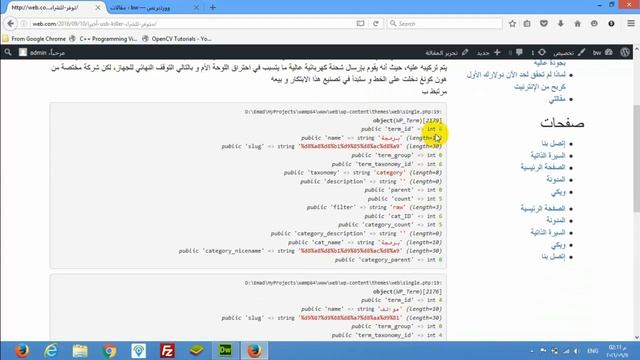Open the first السيرة الذاتية page link

(548, 156)
